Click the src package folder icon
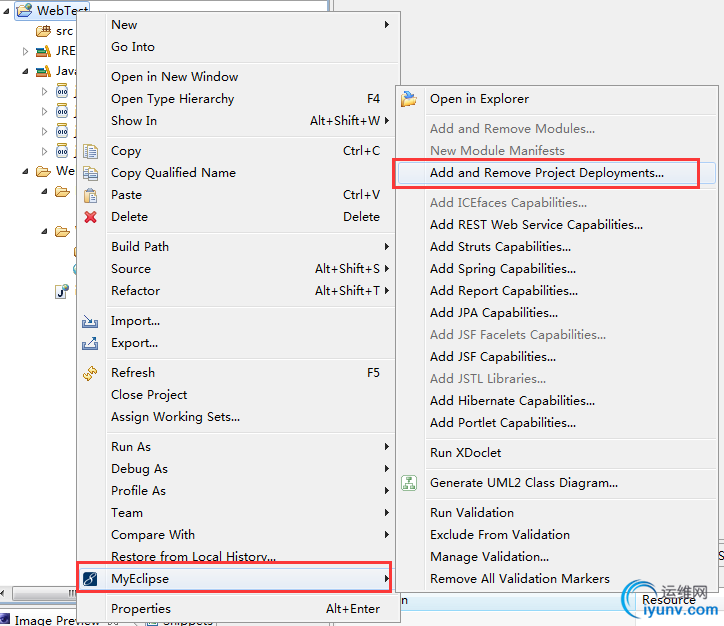724x626 pixels. [43, 31]
